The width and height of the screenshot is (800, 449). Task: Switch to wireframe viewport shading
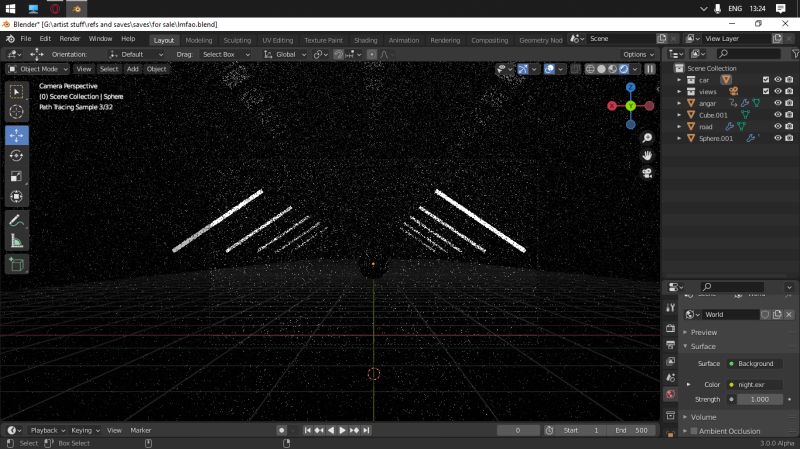coord(590,69)
